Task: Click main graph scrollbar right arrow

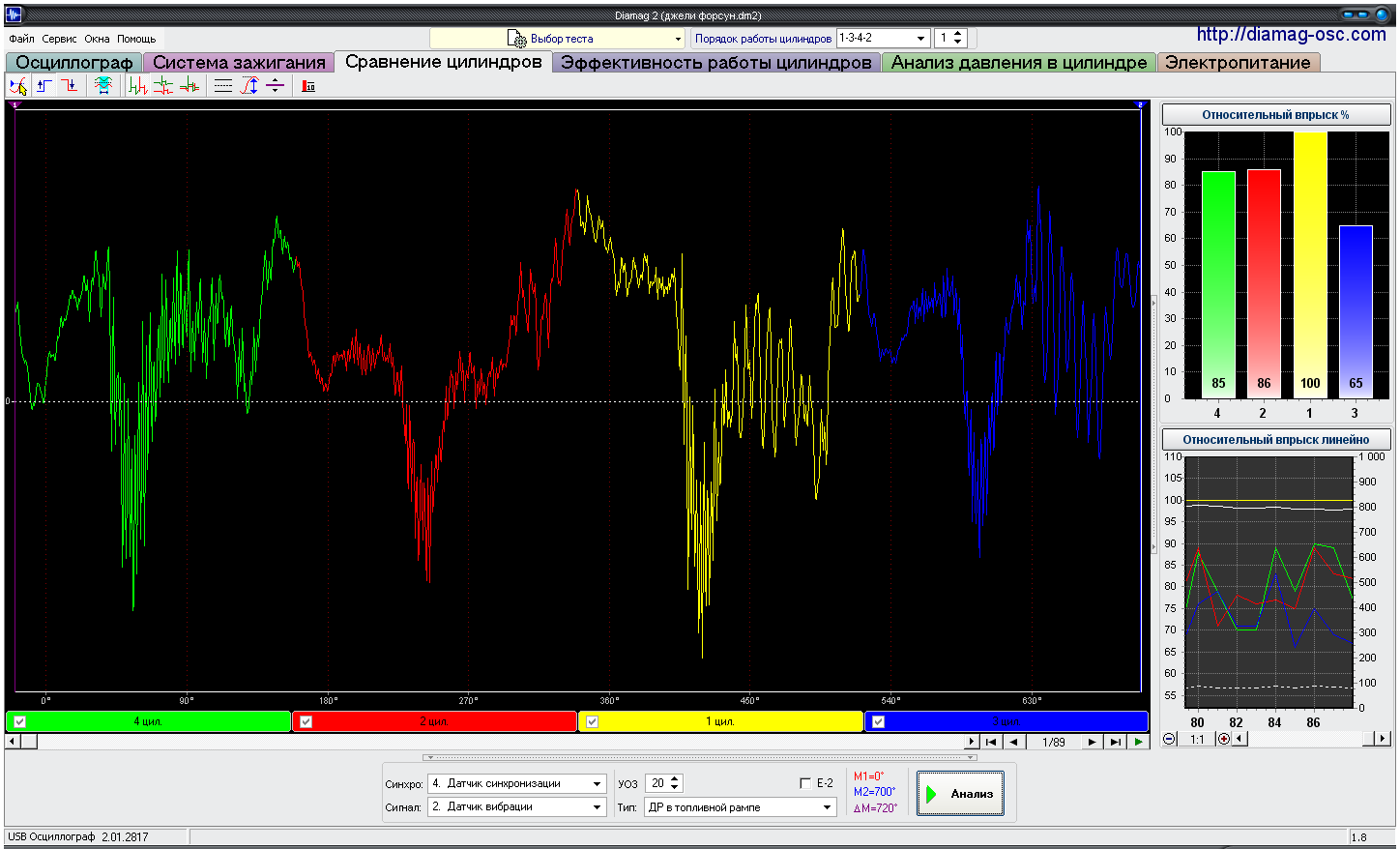Action: (972, 742)
